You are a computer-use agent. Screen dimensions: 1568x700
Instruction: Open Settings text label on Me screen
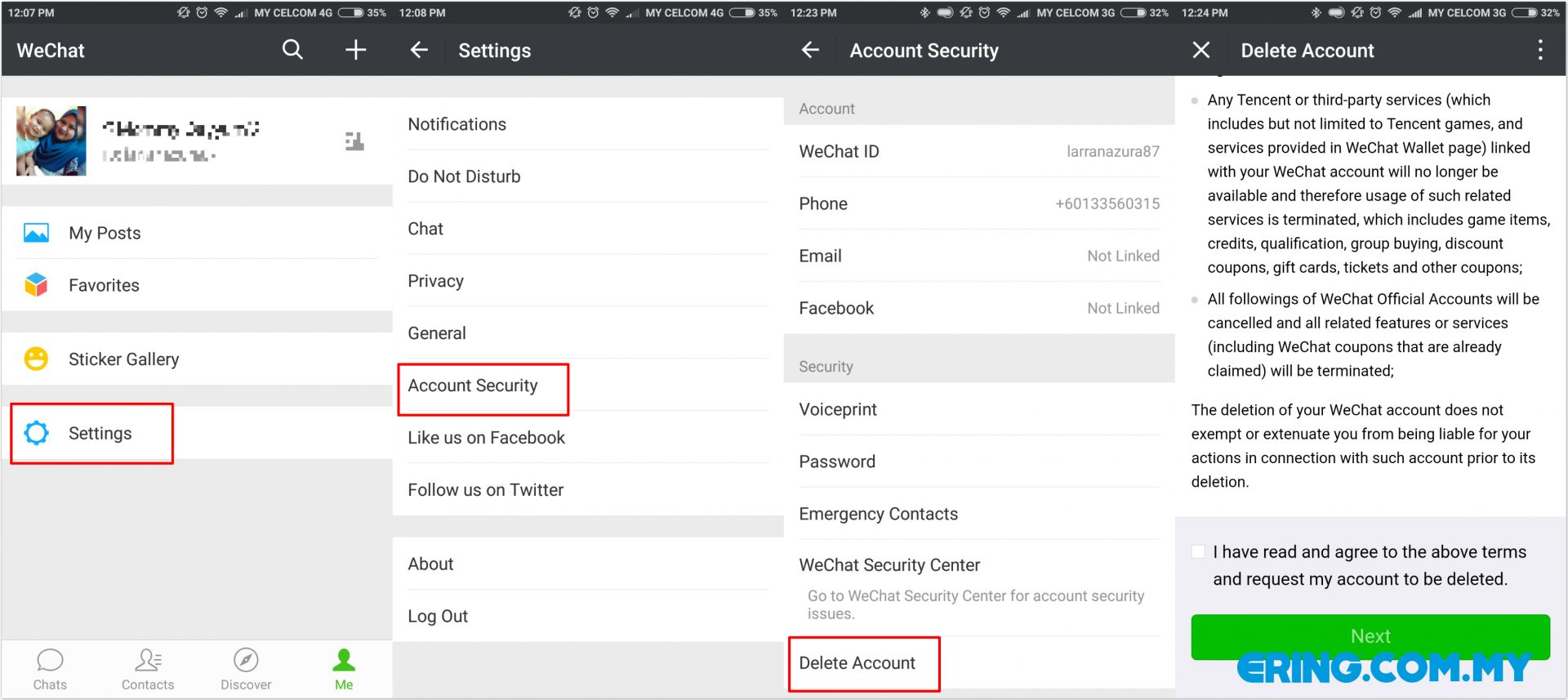click(x=100, y=434)
